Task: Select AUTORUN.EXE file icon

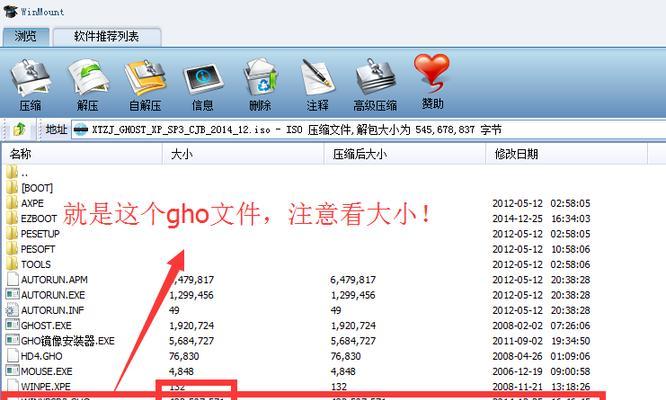Action: click(x=12, y=294)
